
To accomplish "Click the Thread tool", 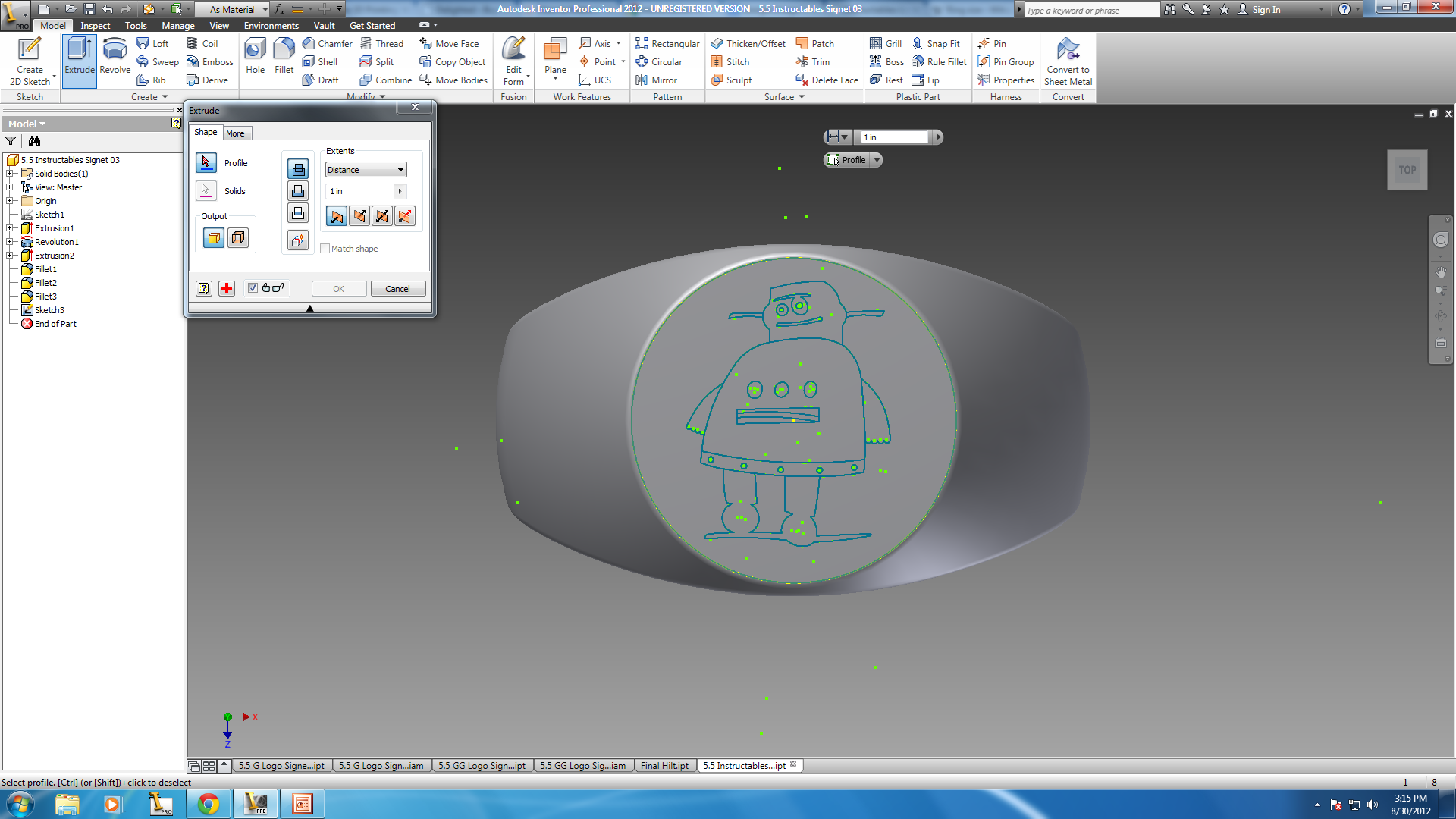I will (x=381, y=43).
